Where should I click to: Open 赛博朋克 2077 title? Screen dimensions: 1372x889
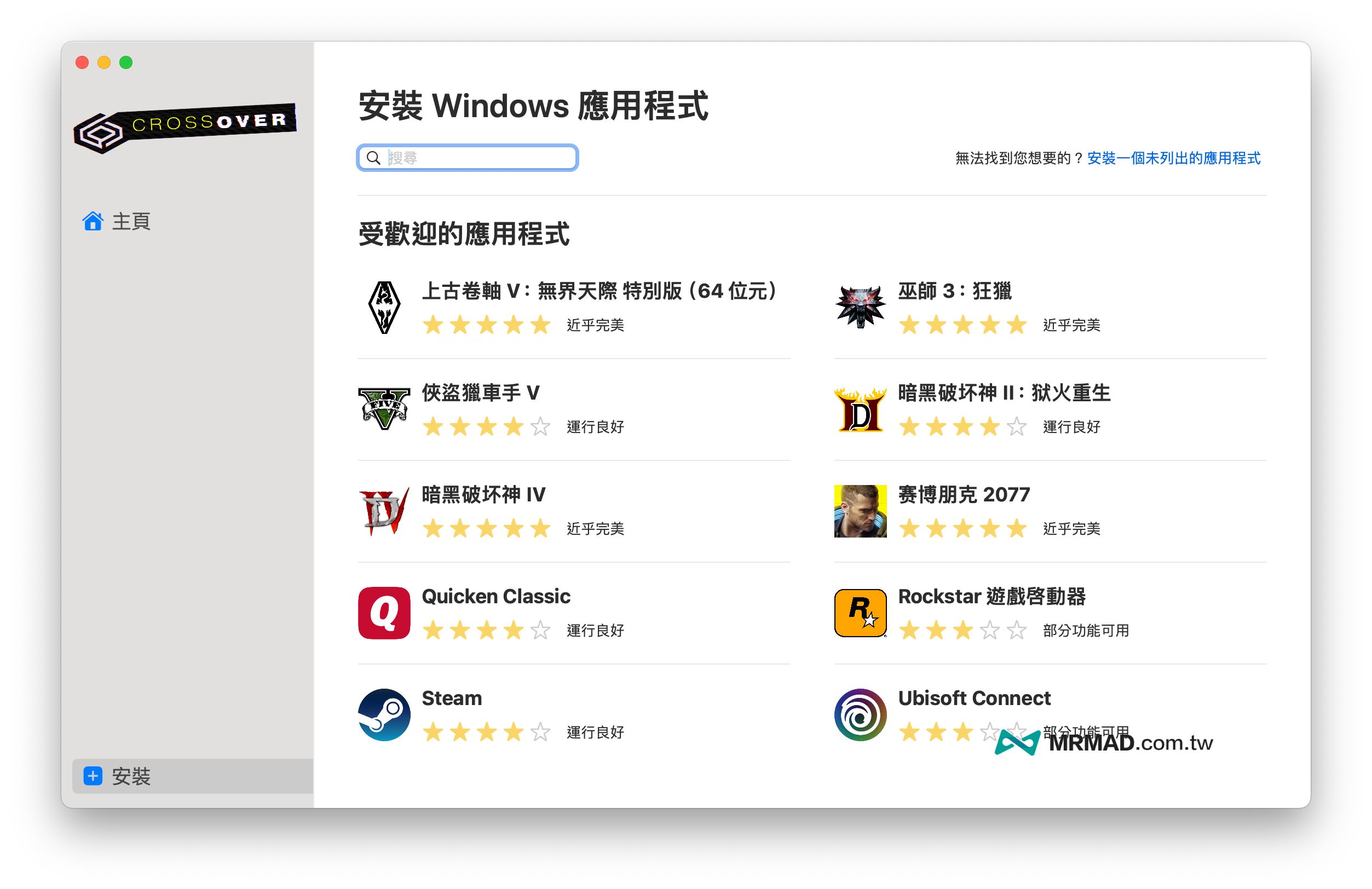(x=964, y=495)
